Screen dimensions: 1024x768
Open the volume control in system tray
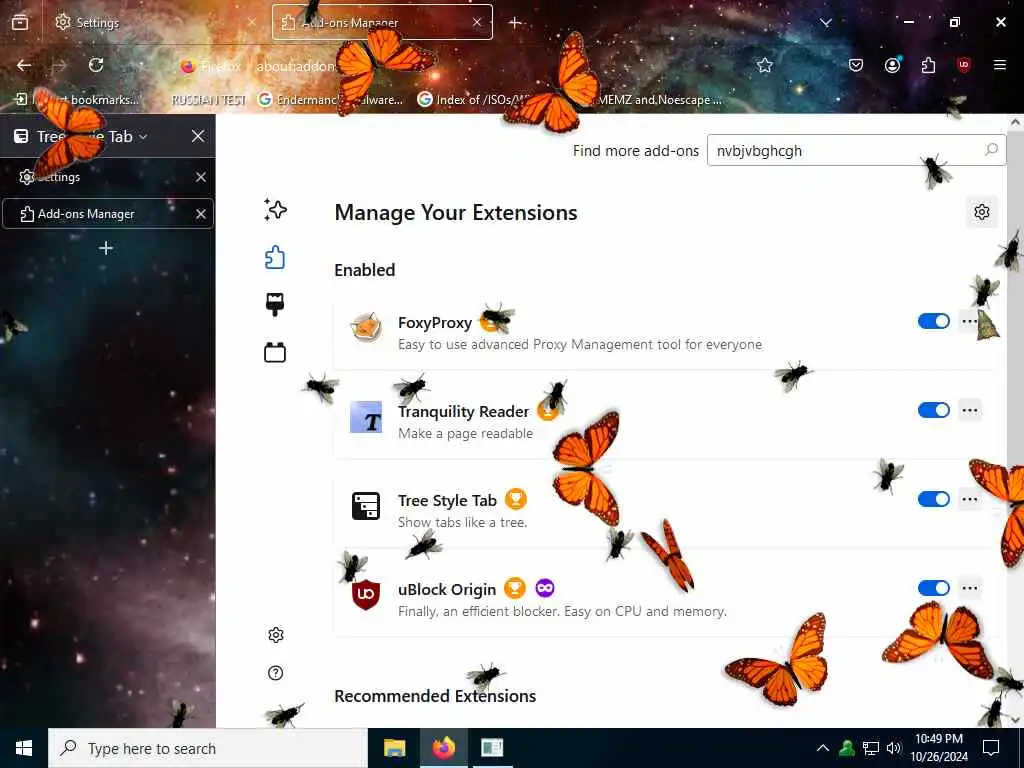point(894,748)
